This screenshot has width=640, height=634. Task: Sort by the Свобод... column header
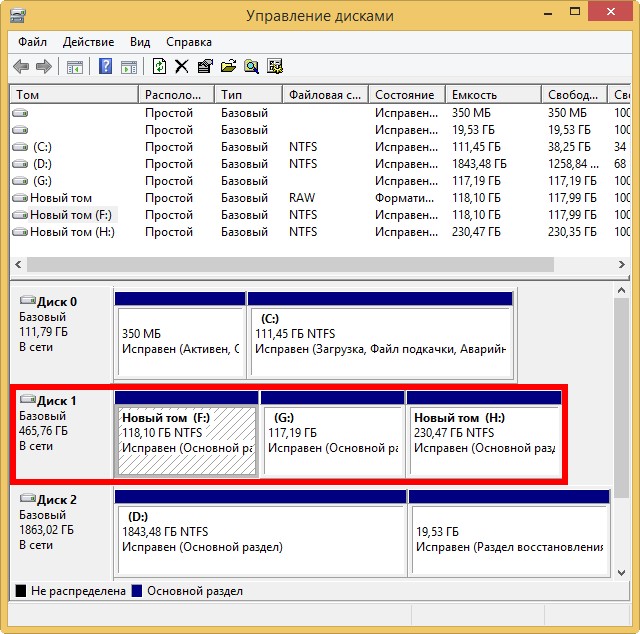click(x=574, y=95)
